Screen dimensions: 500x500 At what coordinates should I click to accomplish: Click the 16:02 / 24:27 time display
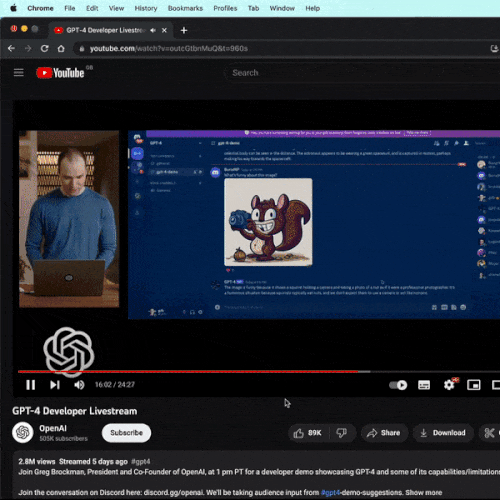click(x=115, y=385)
